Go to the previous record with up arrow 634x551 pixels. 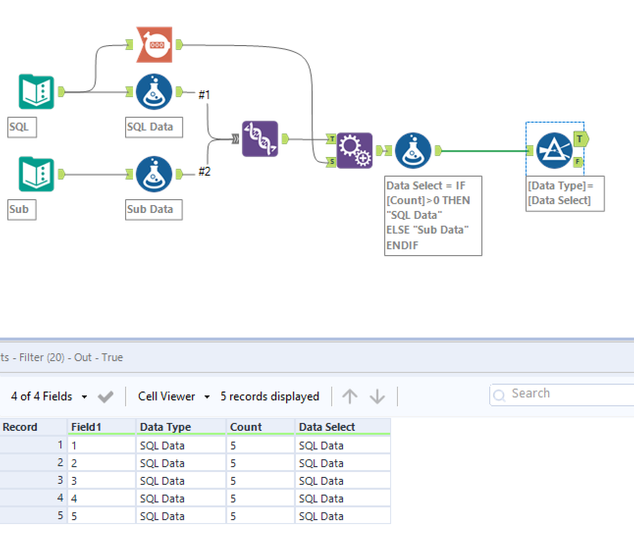click(350, 397)
